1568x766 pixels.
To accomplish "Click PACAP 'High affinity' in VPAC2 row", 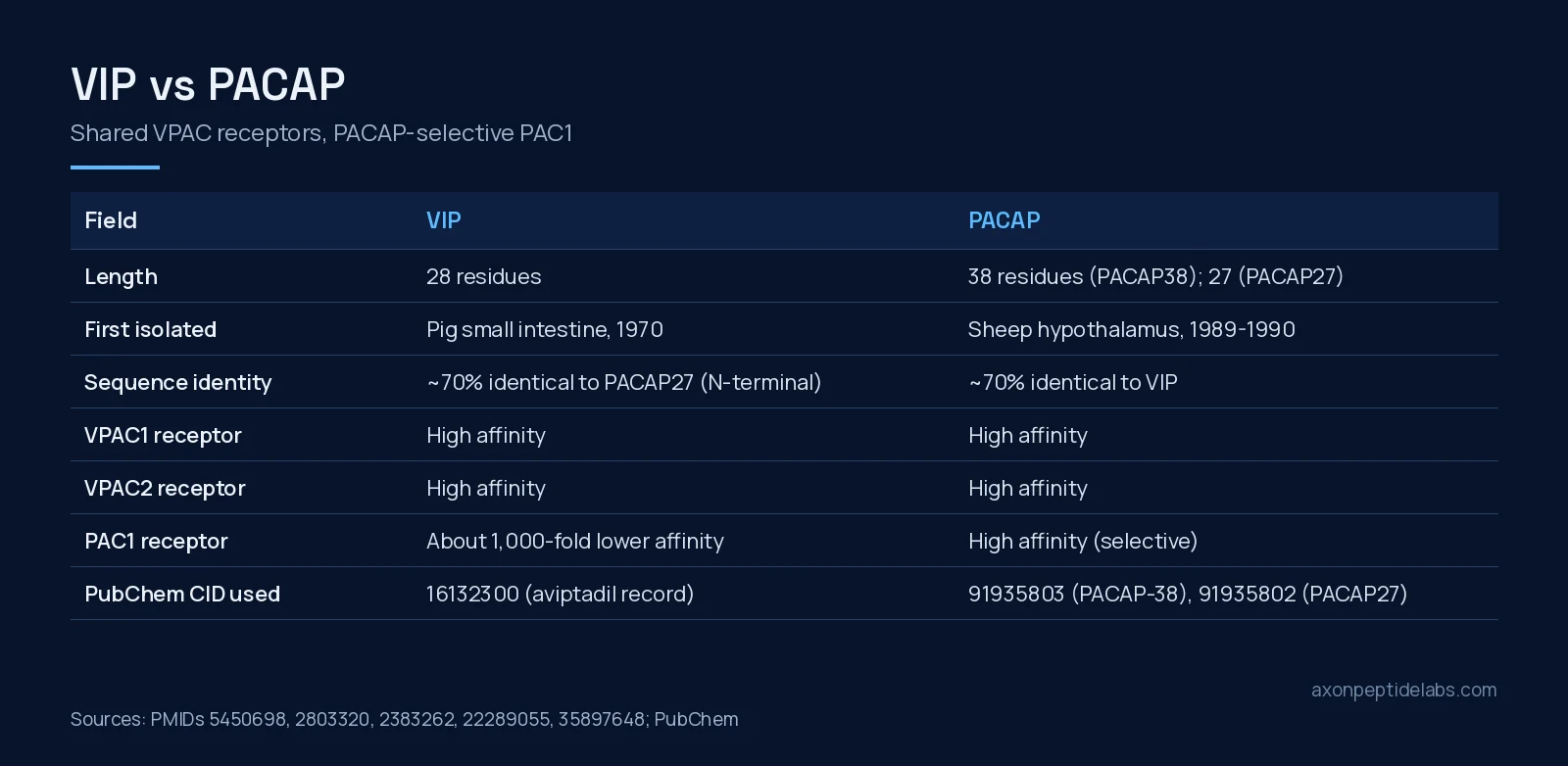I will 1028,489.
